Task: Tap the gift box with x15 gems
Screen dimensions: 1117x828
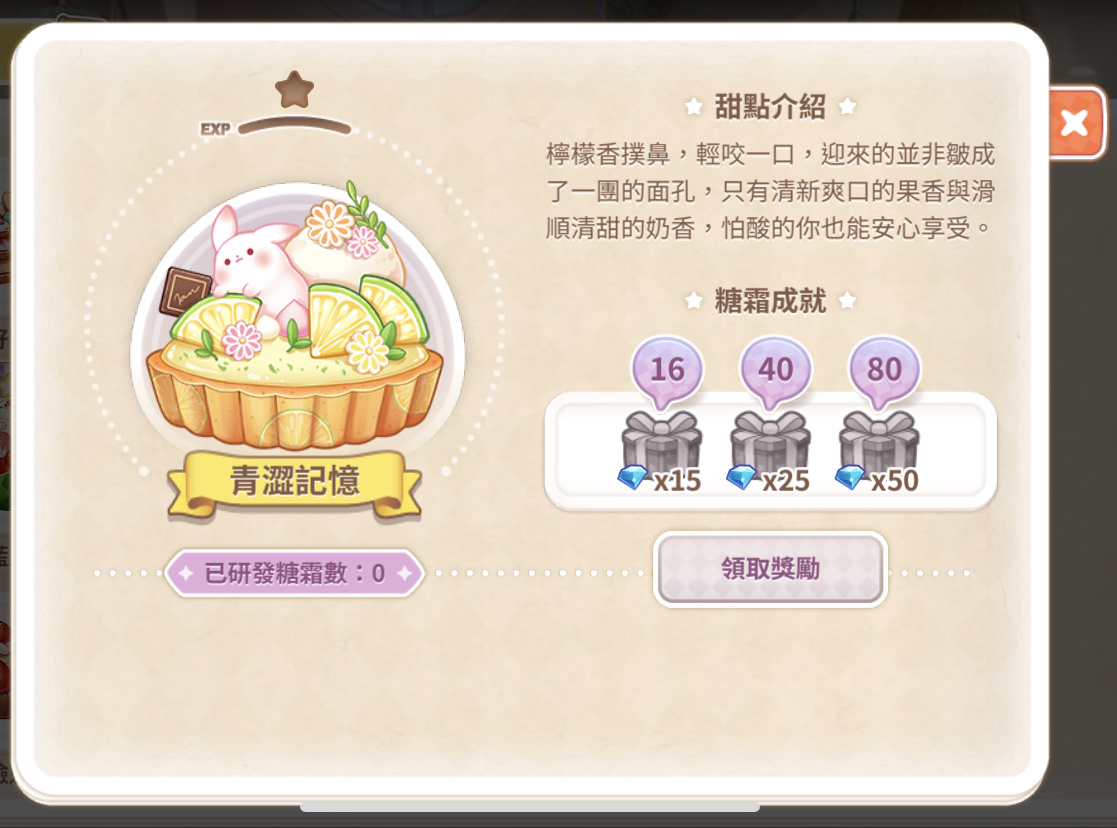Action: [x=662, y=445]
